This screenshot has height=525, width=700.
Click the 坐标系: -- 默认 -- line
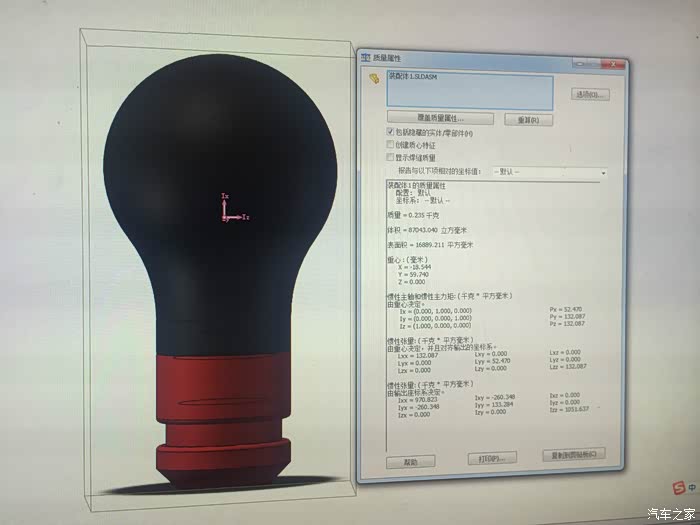click(423, 200)
